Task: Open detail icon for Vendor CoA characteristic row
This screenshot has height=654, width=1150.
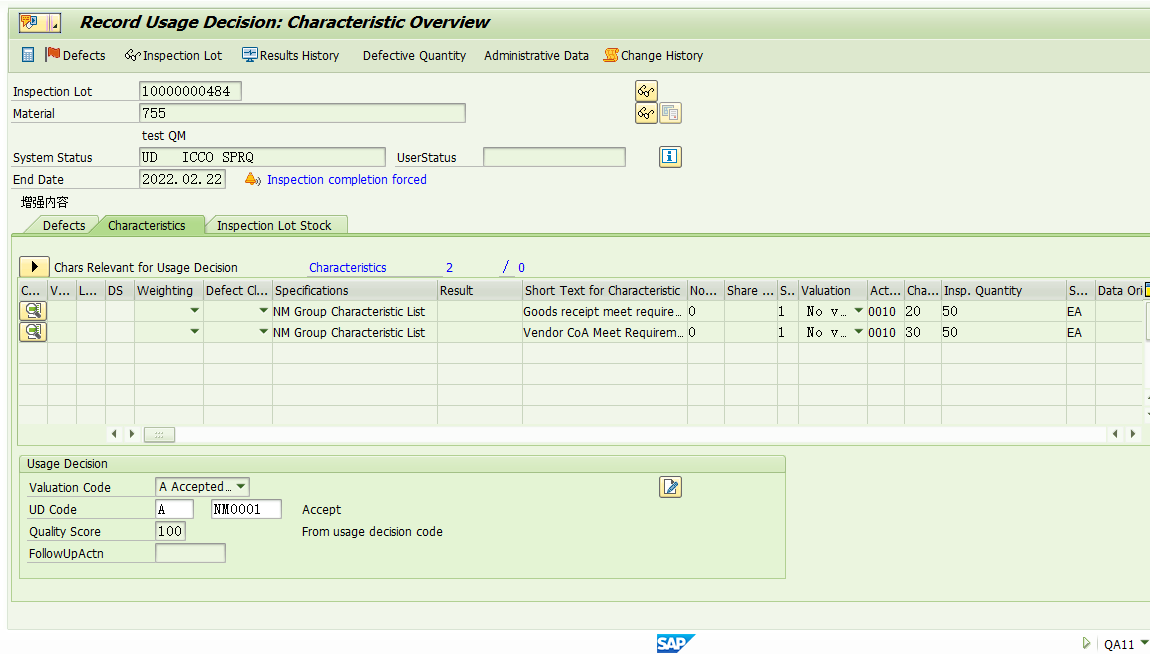Action: (33, 332)
